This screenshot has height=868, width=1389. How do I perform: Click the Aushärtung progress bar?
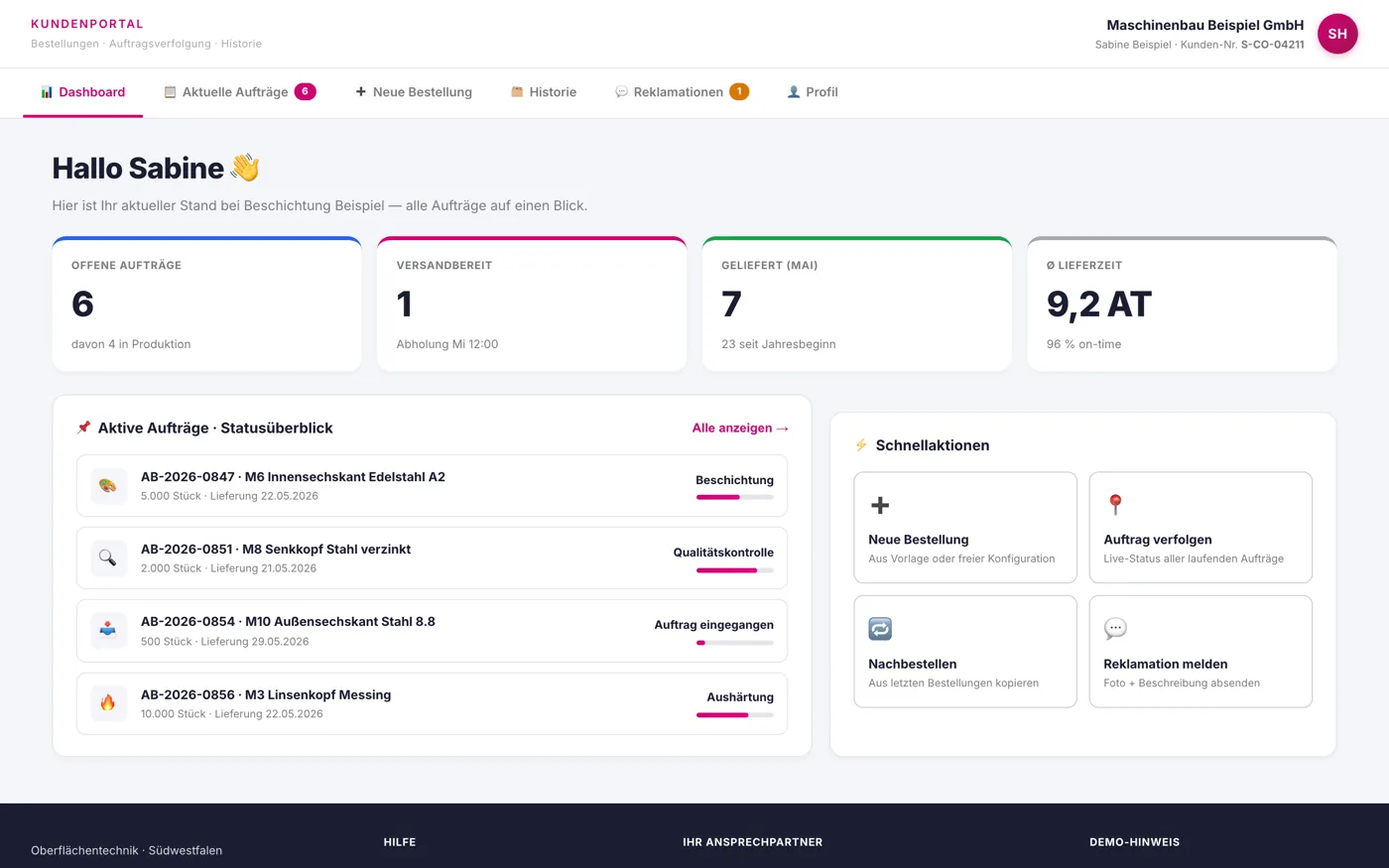click(x=735, y=715)
